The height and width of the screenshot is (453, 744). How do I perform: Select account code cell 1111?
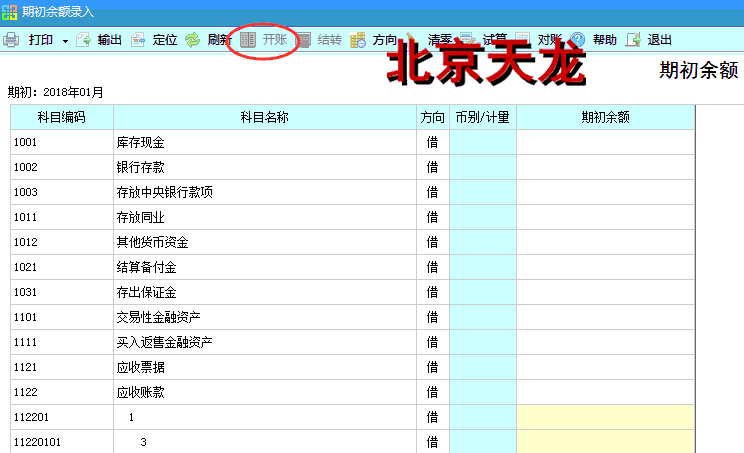click(x=62, y=342)
